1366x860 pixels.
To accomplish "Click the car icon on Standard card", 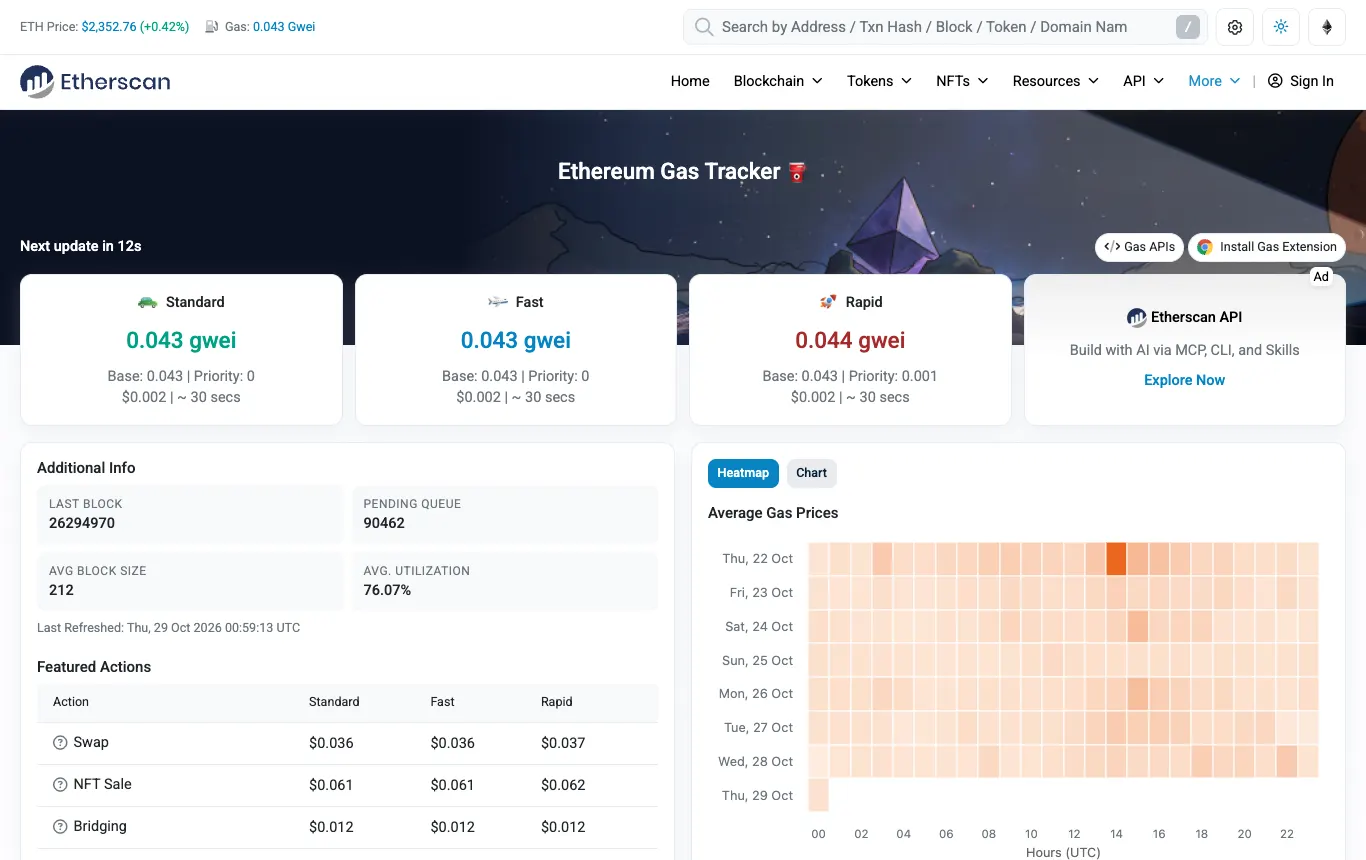I will point(148,302).
